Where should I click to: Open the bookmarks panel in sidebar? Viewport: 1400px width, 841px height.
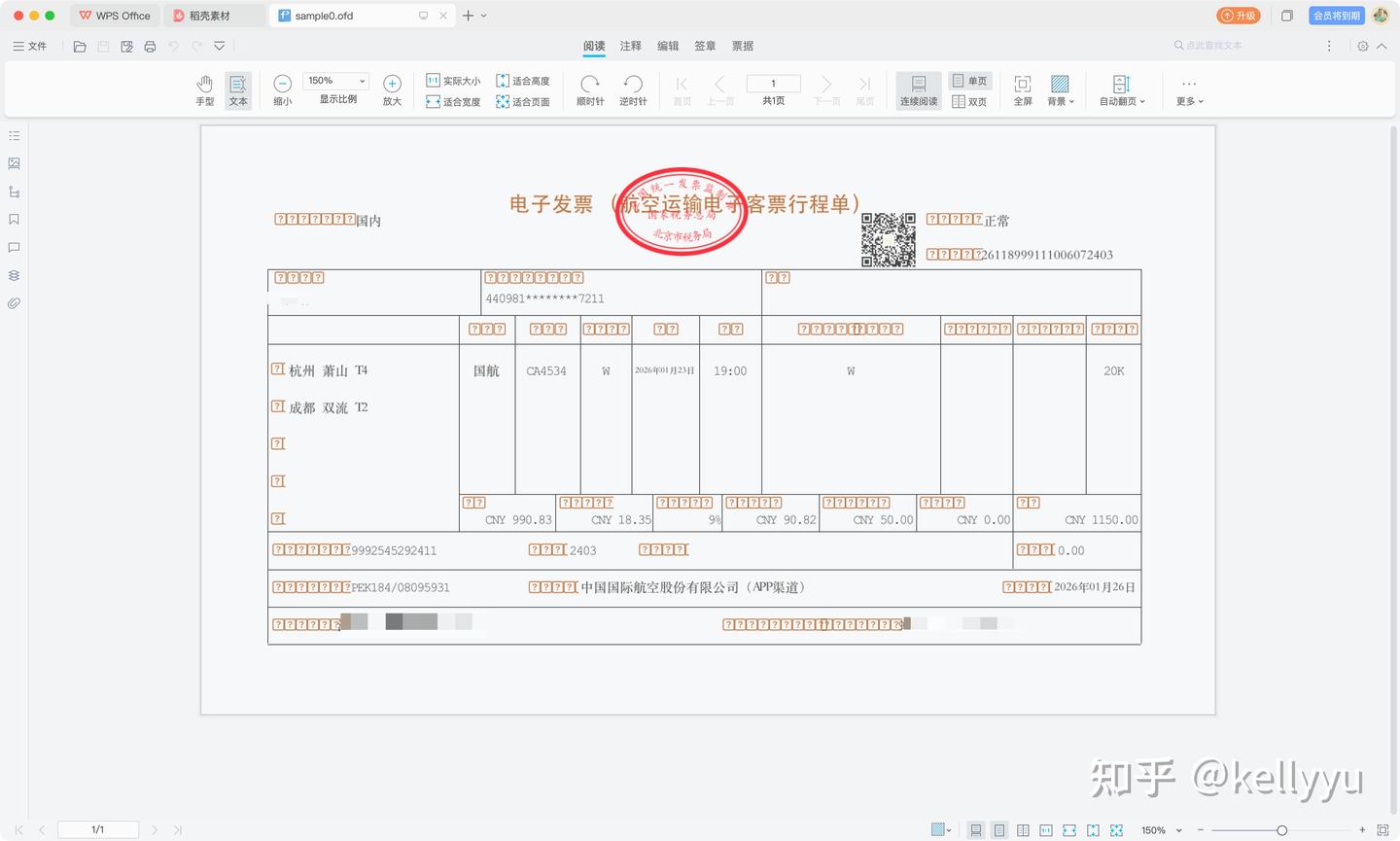tap(14, 220)
